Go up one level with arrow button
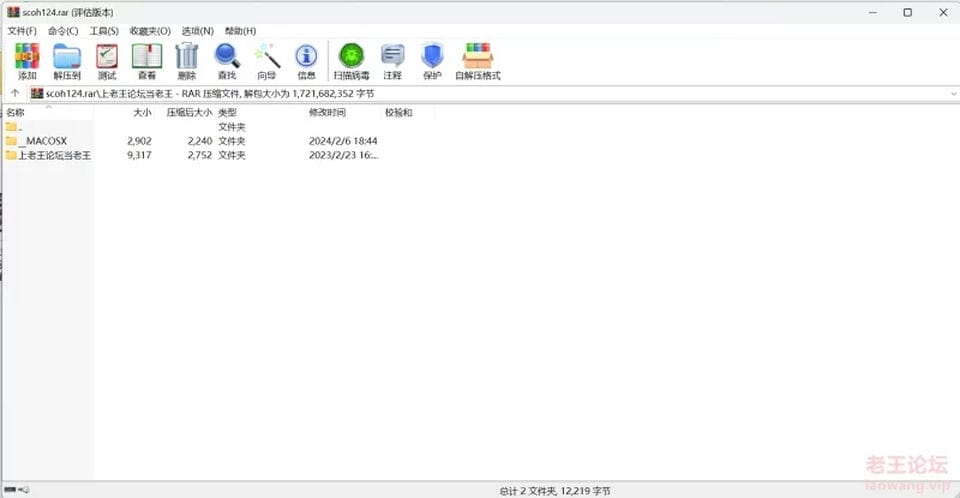The height and width of the screenshot is (498, 960). pos(15,94)
